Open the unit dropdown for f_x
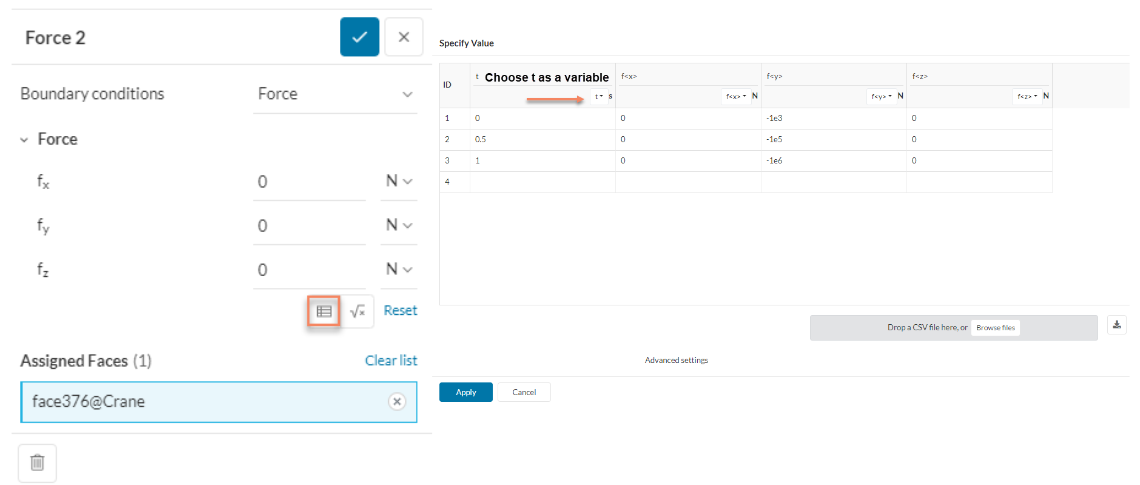 399,181
